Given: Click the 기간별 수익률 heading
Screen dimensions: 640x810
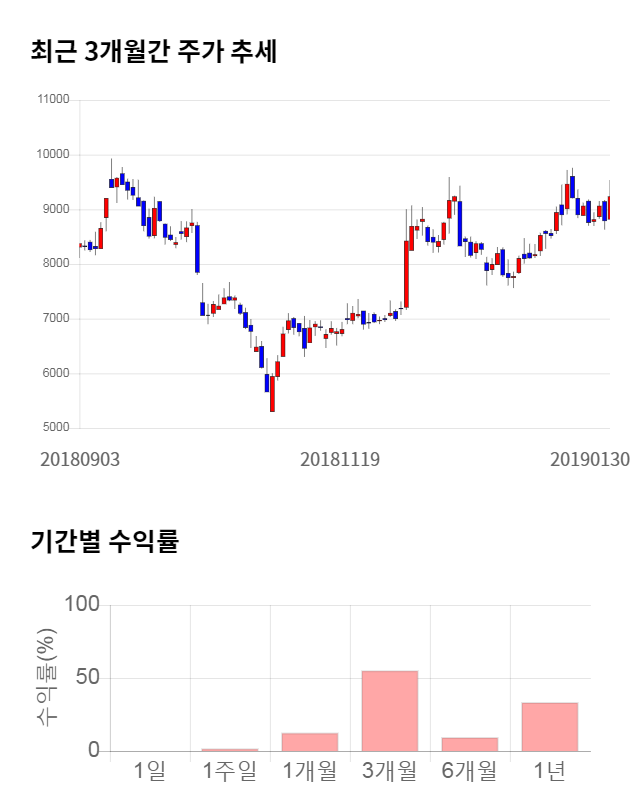Looking at the screenshot, I should [x=104, y=543].
